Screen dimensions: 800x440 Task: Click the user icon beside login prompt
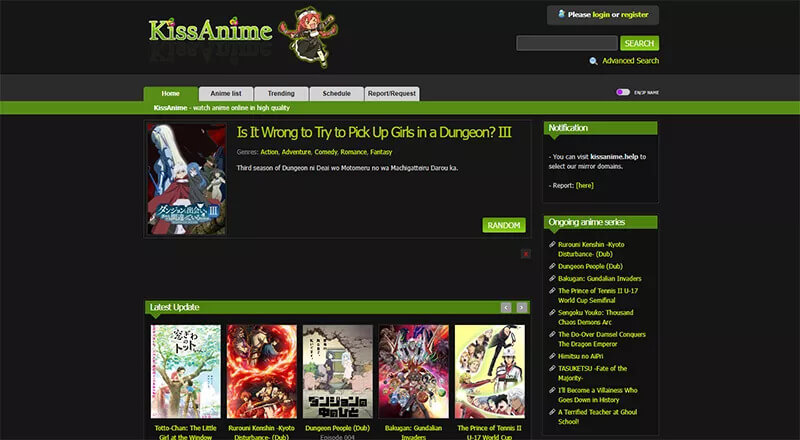tap(562, 14)
